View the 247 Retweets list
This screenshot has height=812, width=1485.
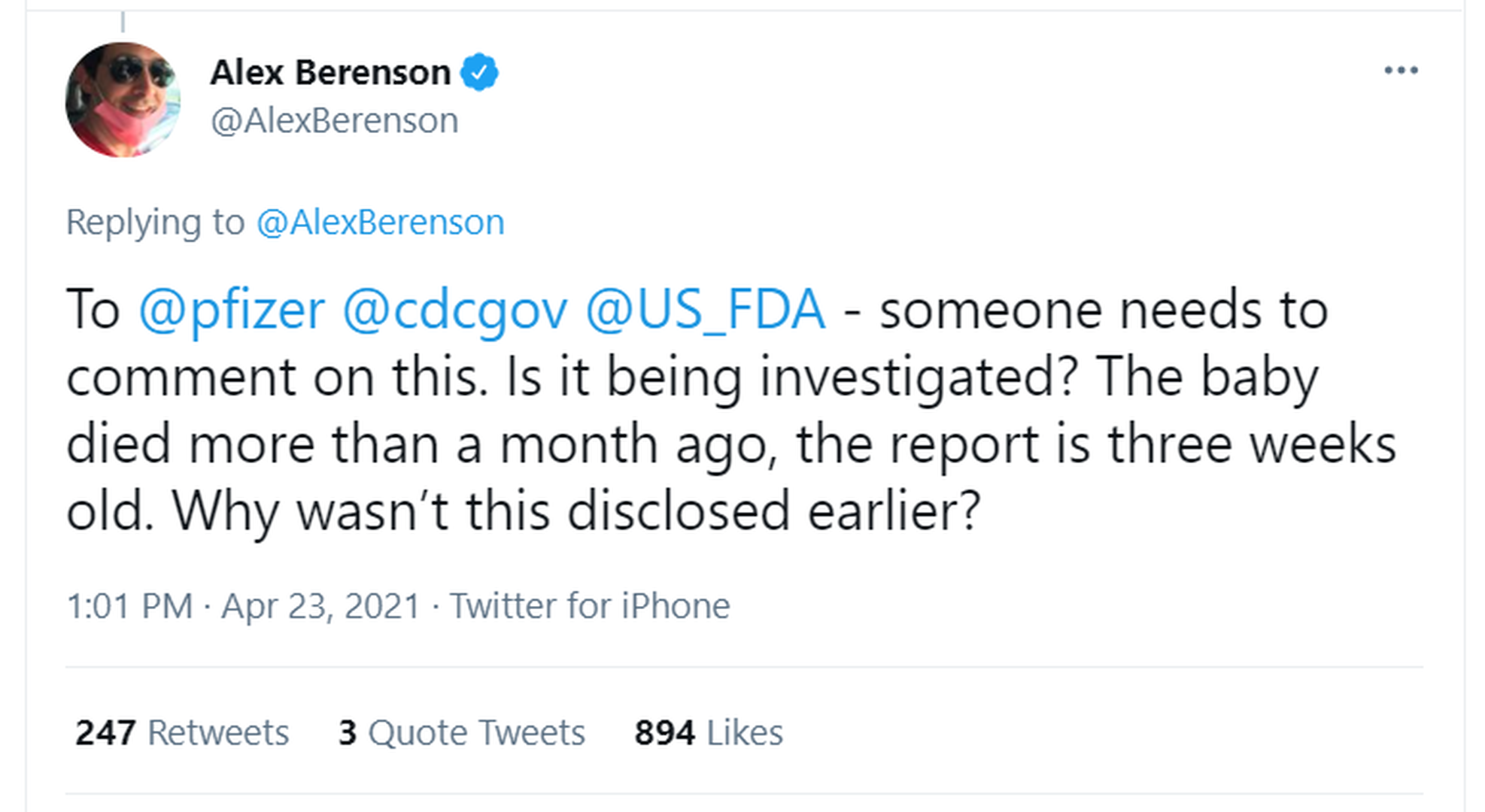pos(182,732)
